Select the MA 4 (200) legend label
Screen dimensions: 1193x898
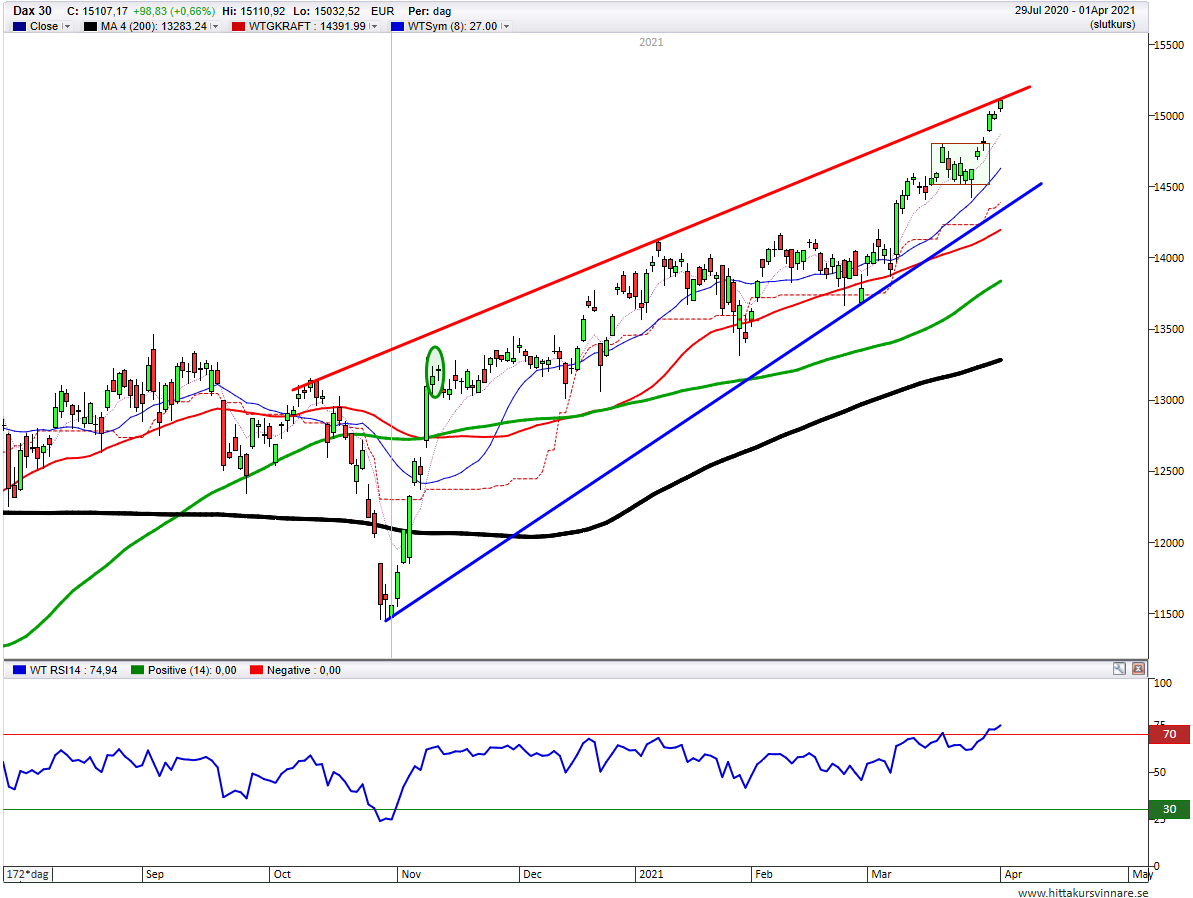tap(154, 27)
